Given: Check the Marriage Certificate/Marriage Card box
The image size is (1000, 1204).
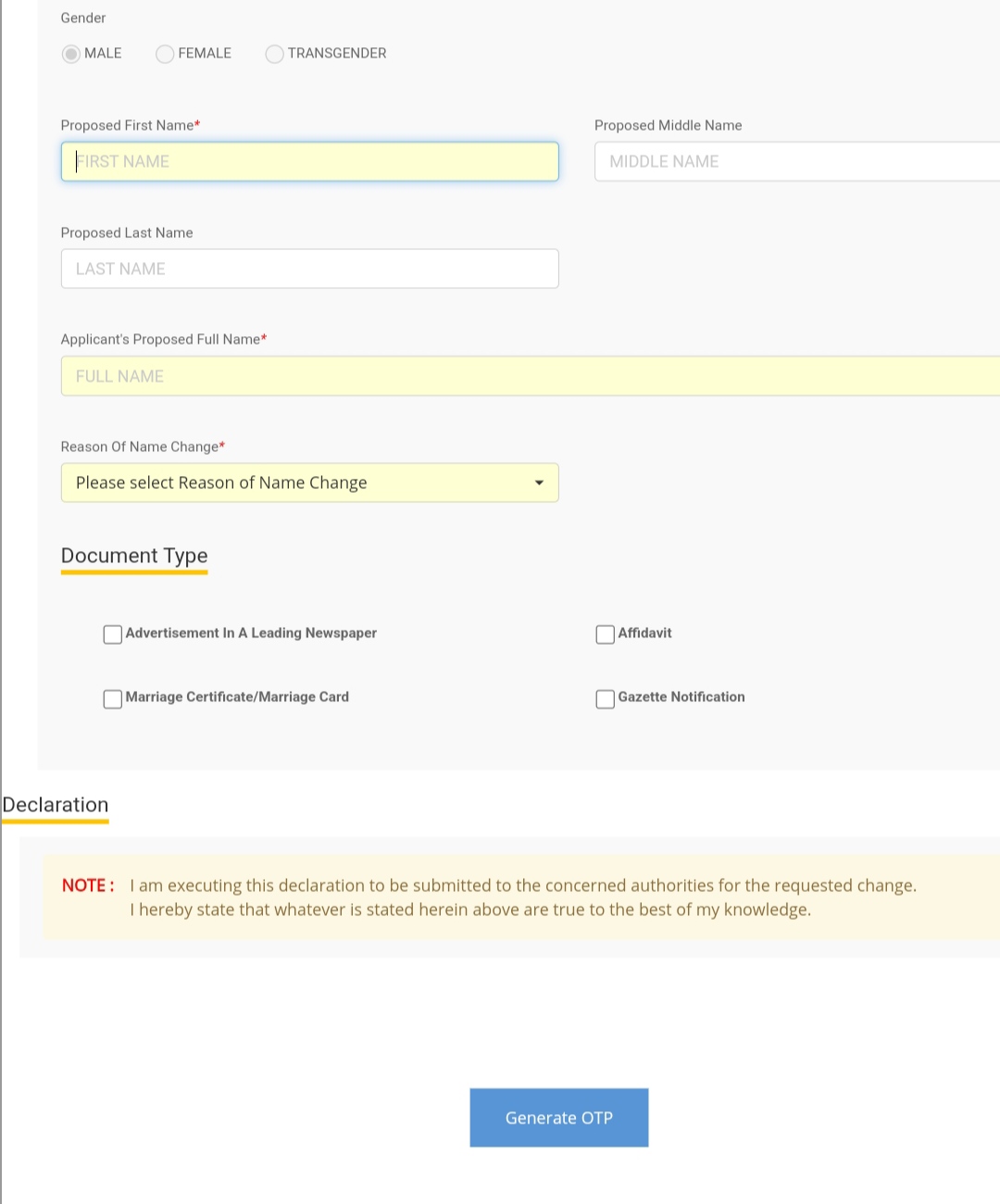Looking at the screenshot, I should (x=113, y=698).
